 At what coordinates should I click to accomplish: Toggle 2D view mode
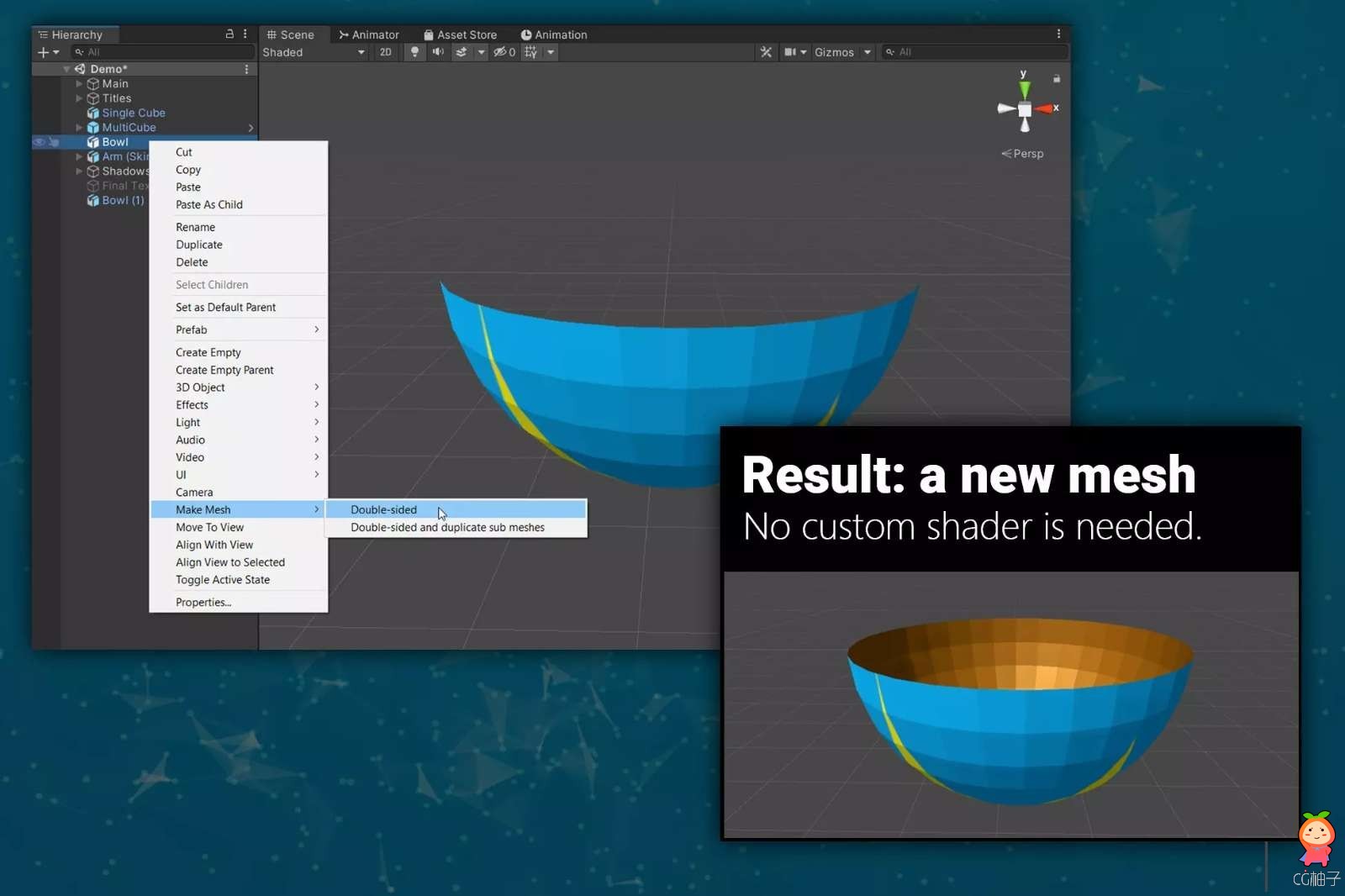coord(385,52)
